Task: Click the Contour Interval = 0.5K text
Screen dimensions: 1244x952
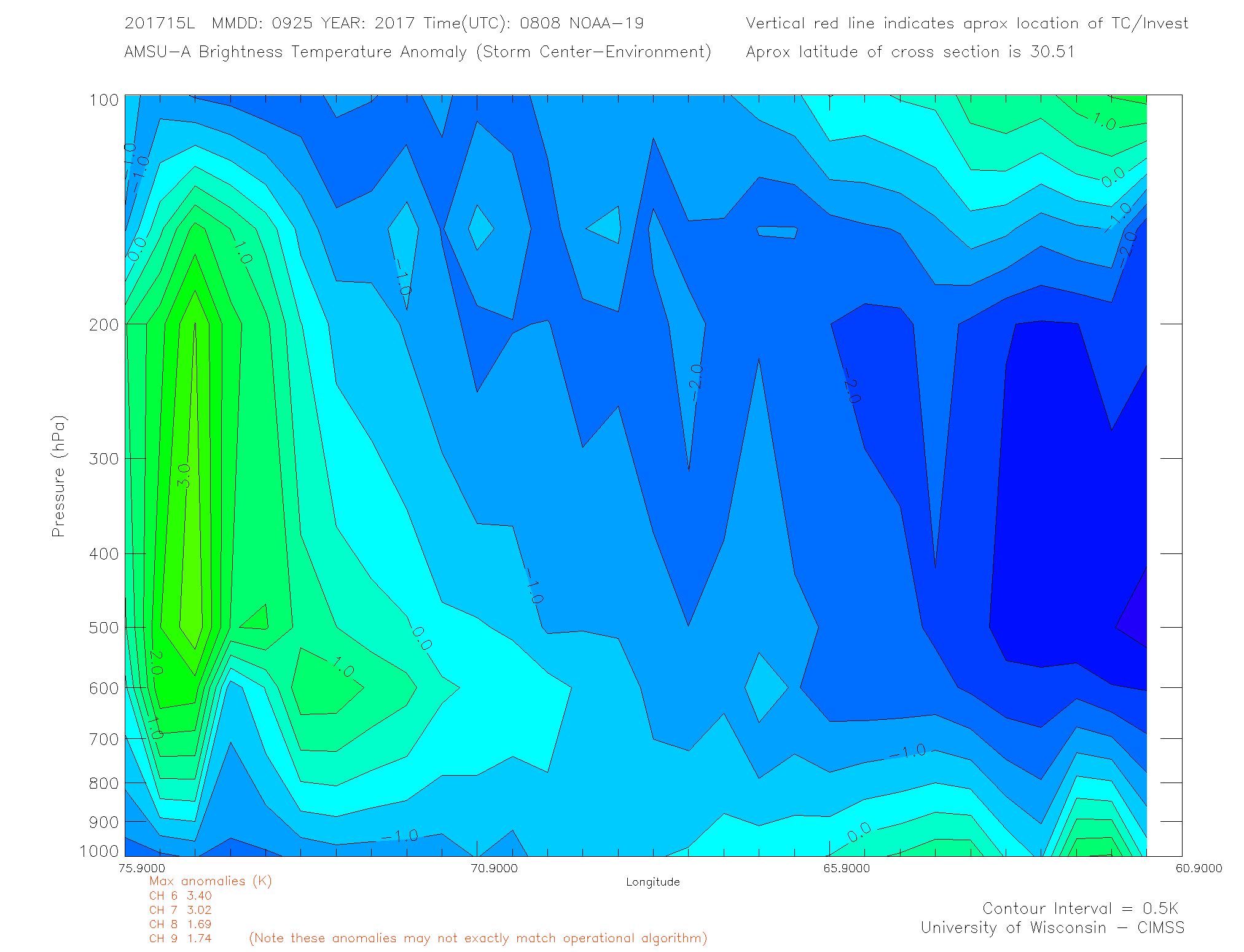Action: pyautogui.click(x=1080, y=908)
